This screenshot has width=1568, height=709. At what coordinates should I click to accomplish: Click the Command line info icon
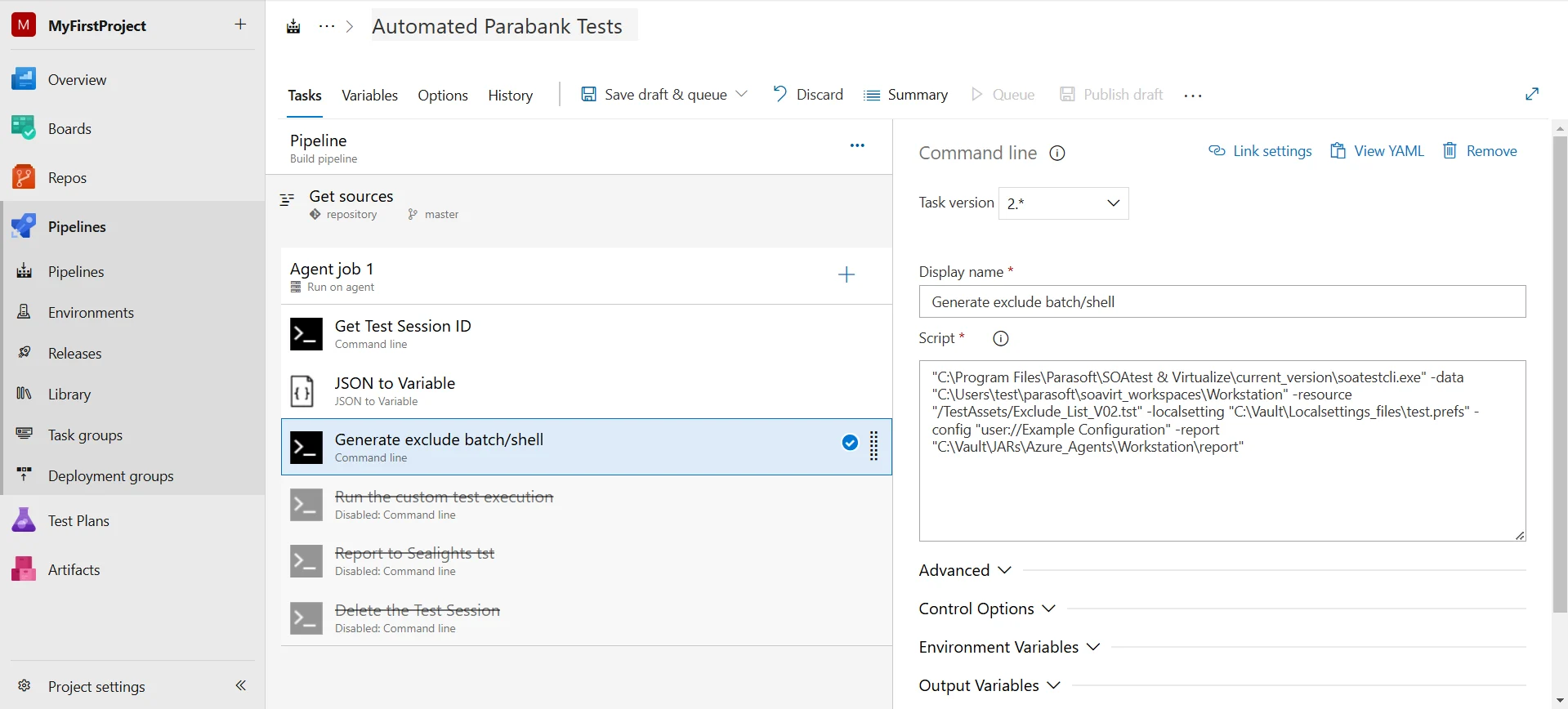[x=1057, y=153]
